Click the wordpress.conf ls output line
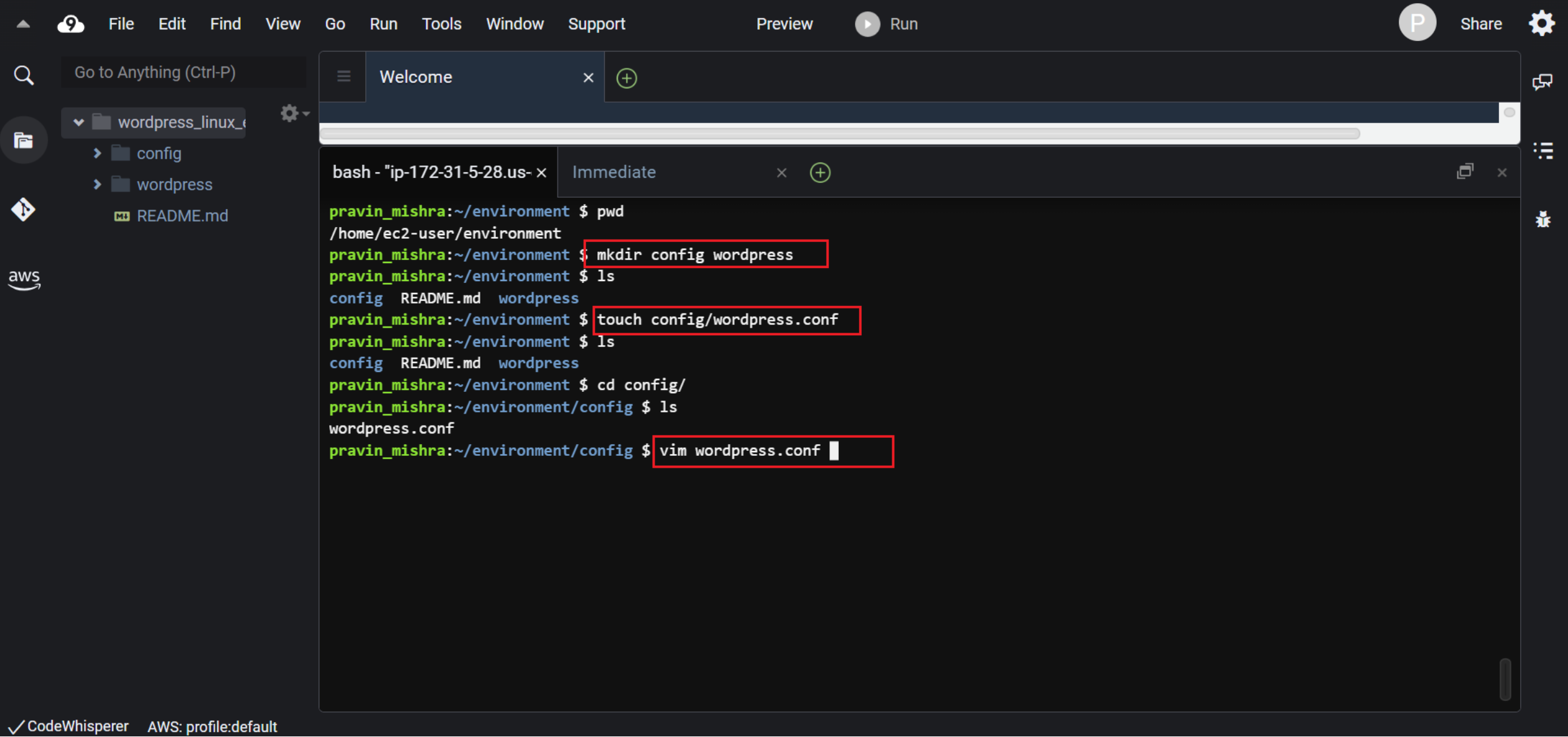 click(x=391, y=429)
